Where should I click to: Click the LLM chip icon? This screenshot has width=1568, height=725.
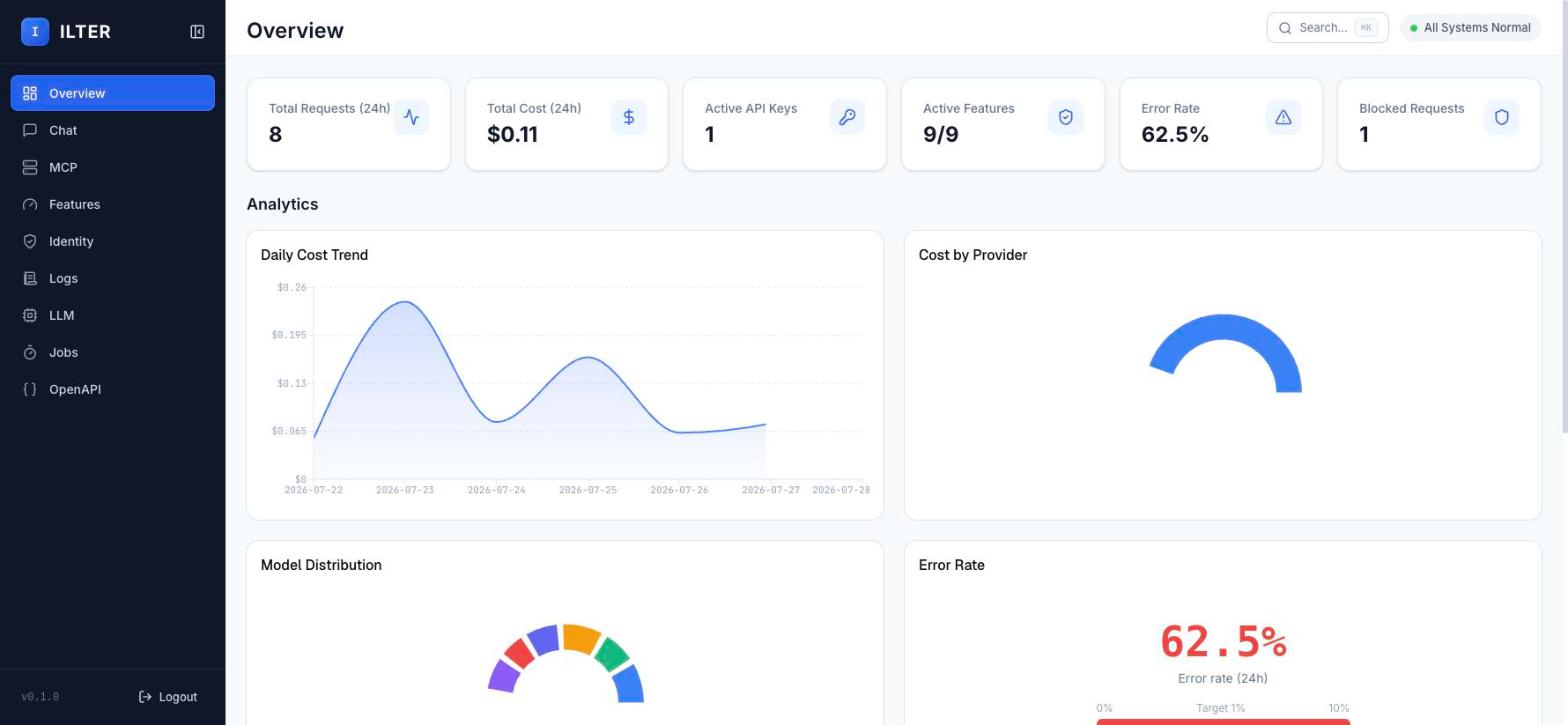(x=30, y=315)
